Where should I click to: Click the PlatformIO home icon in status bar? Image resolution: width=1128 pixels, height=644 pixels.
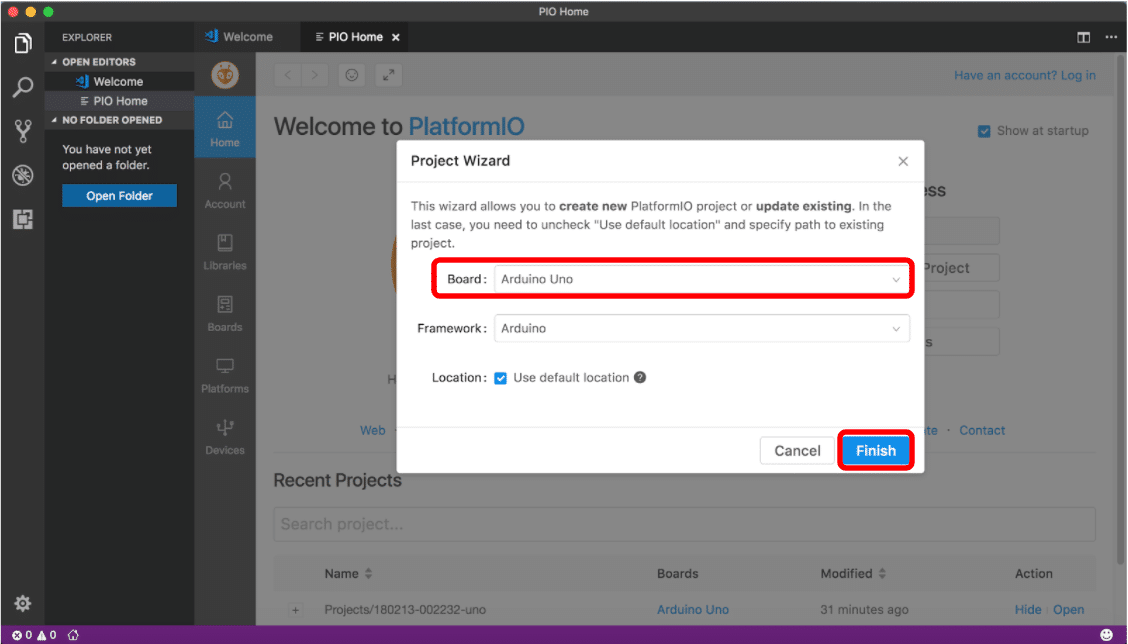click(73, 635)
